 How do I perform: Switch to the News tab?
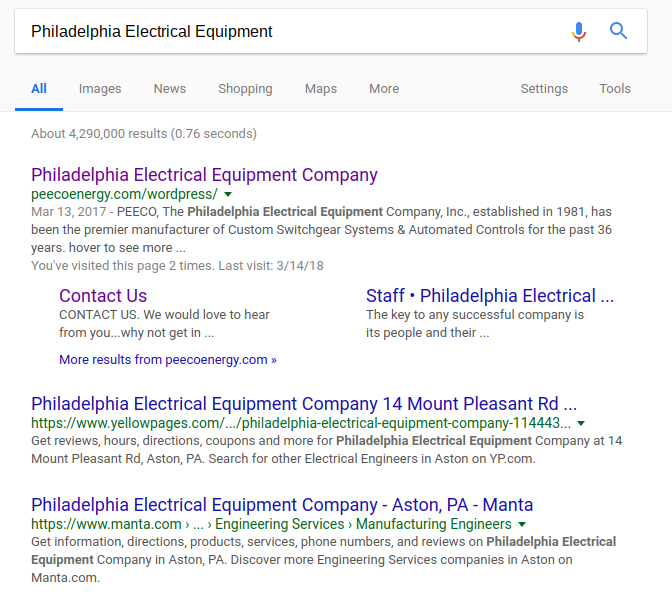(x=170, y=89)
